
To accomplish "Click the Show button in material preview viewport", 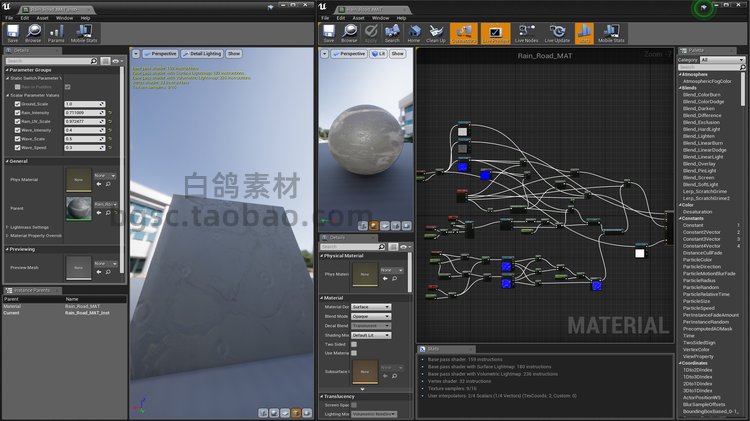I will click(x=397, y=53).
